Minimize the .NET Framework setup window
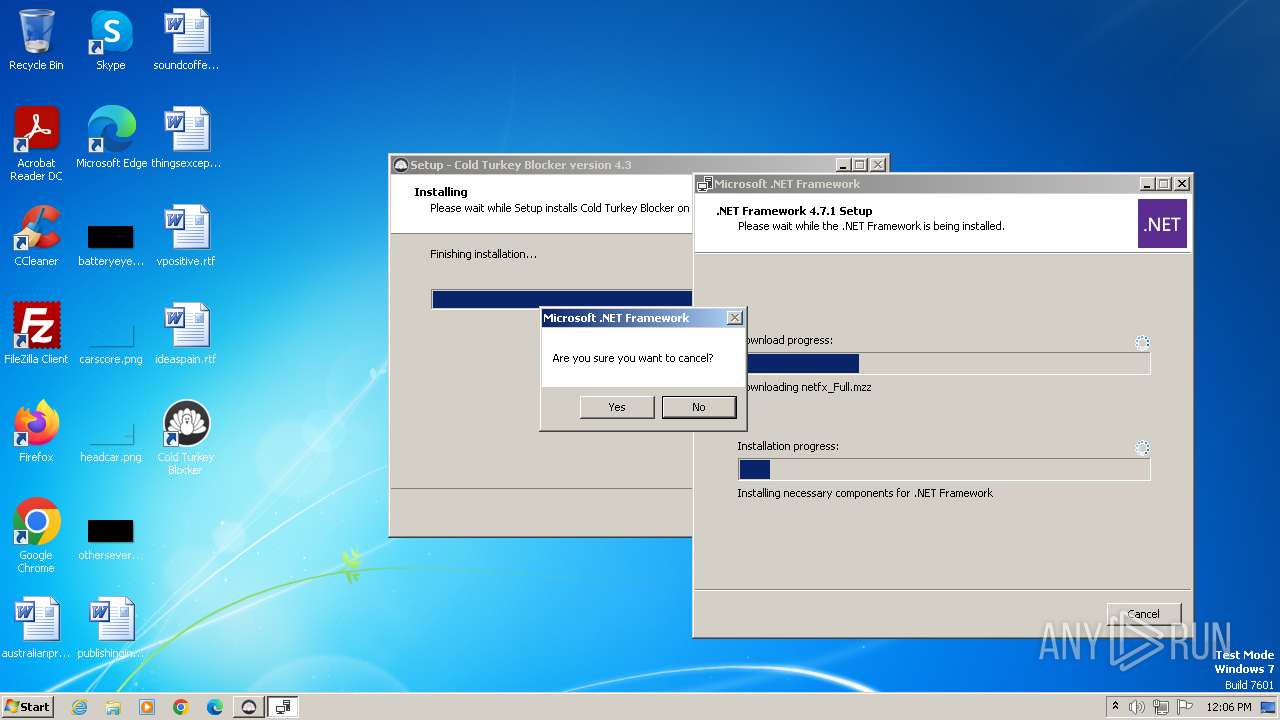Screen dimensions: 1280x720 tap(1146, 184)
